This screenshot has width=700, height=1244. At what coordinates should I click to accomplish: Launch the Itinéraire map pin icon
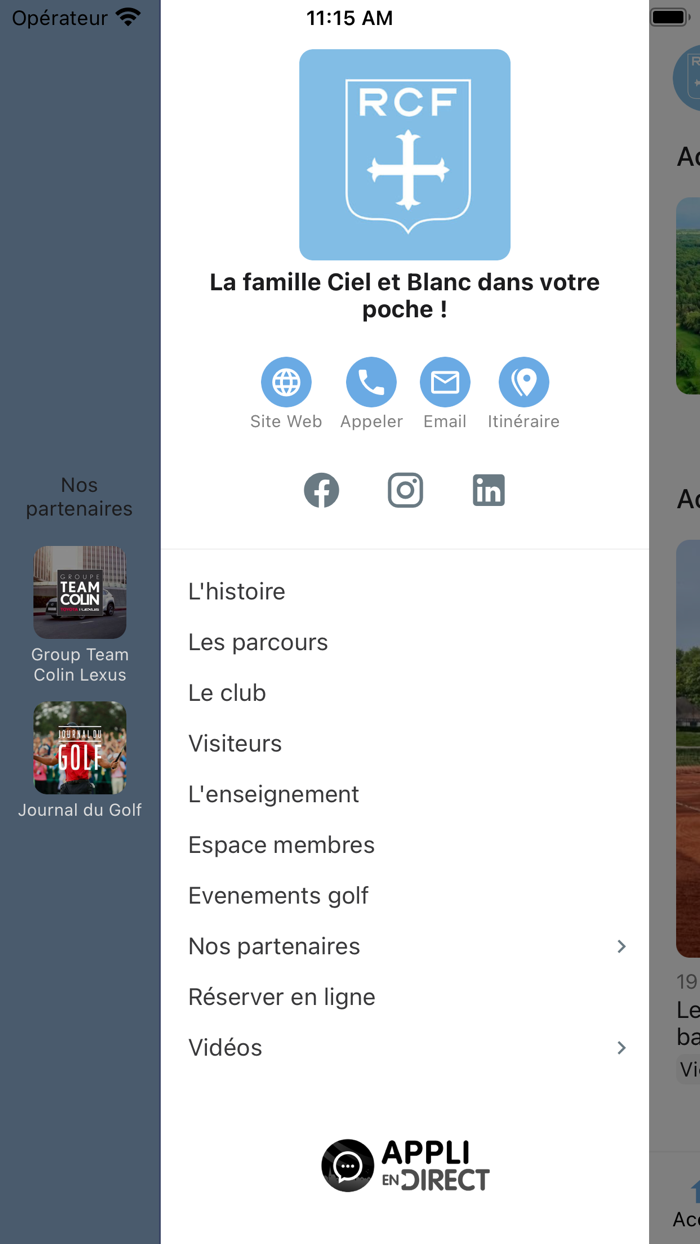(523, 381)
